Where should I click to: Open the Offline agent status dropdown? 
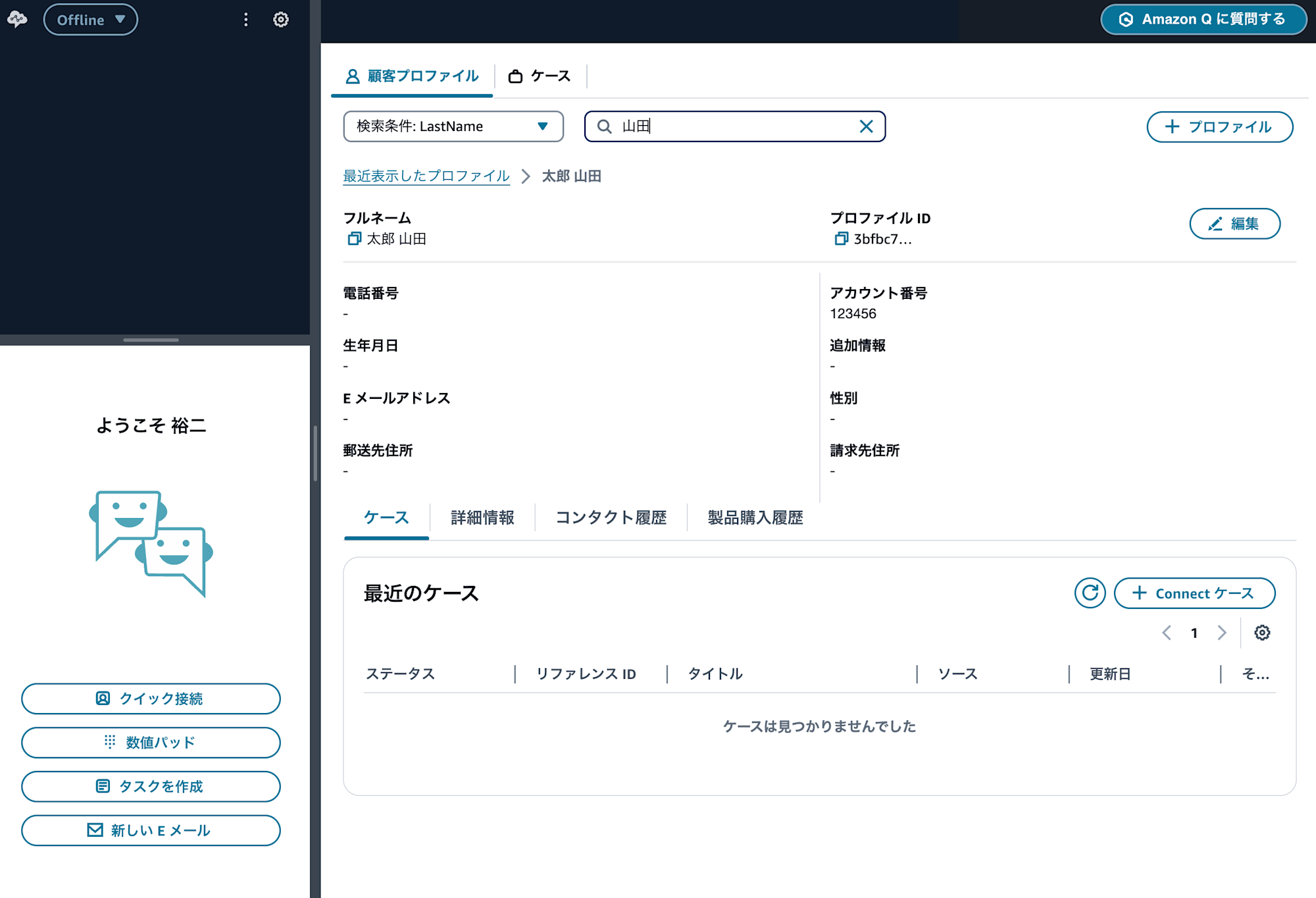pyautogui.click(x=91, y=20)
